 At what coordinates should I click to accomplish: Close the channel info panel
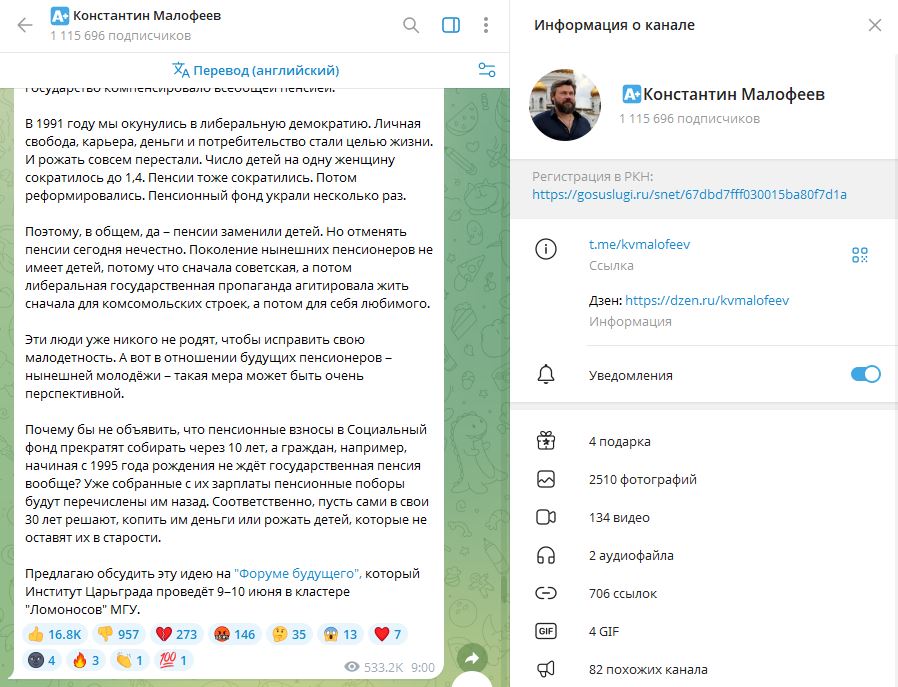[875, 25]
